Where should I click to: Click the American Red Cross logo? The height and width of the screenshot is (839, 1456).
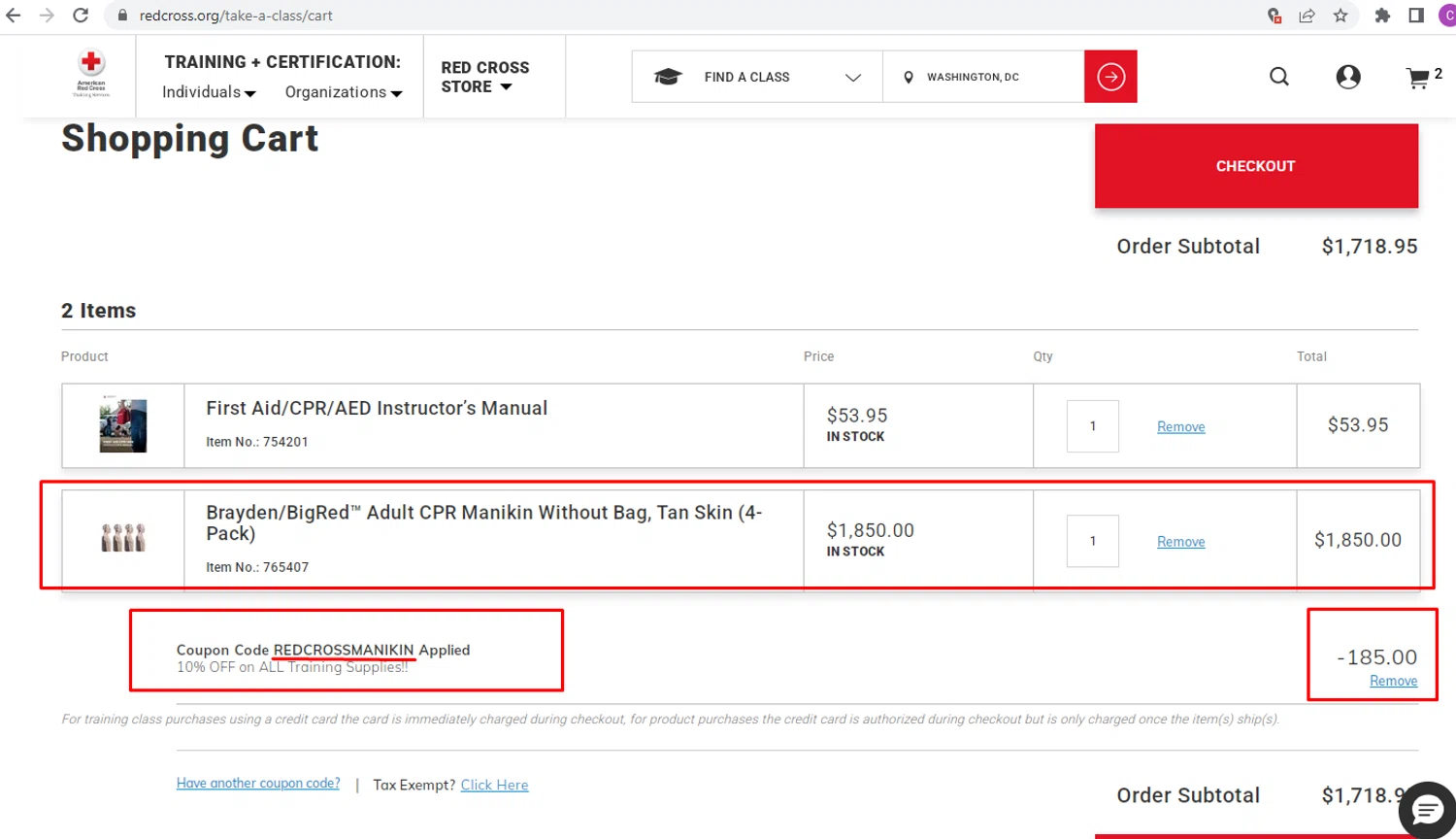(x=91, y=74)
